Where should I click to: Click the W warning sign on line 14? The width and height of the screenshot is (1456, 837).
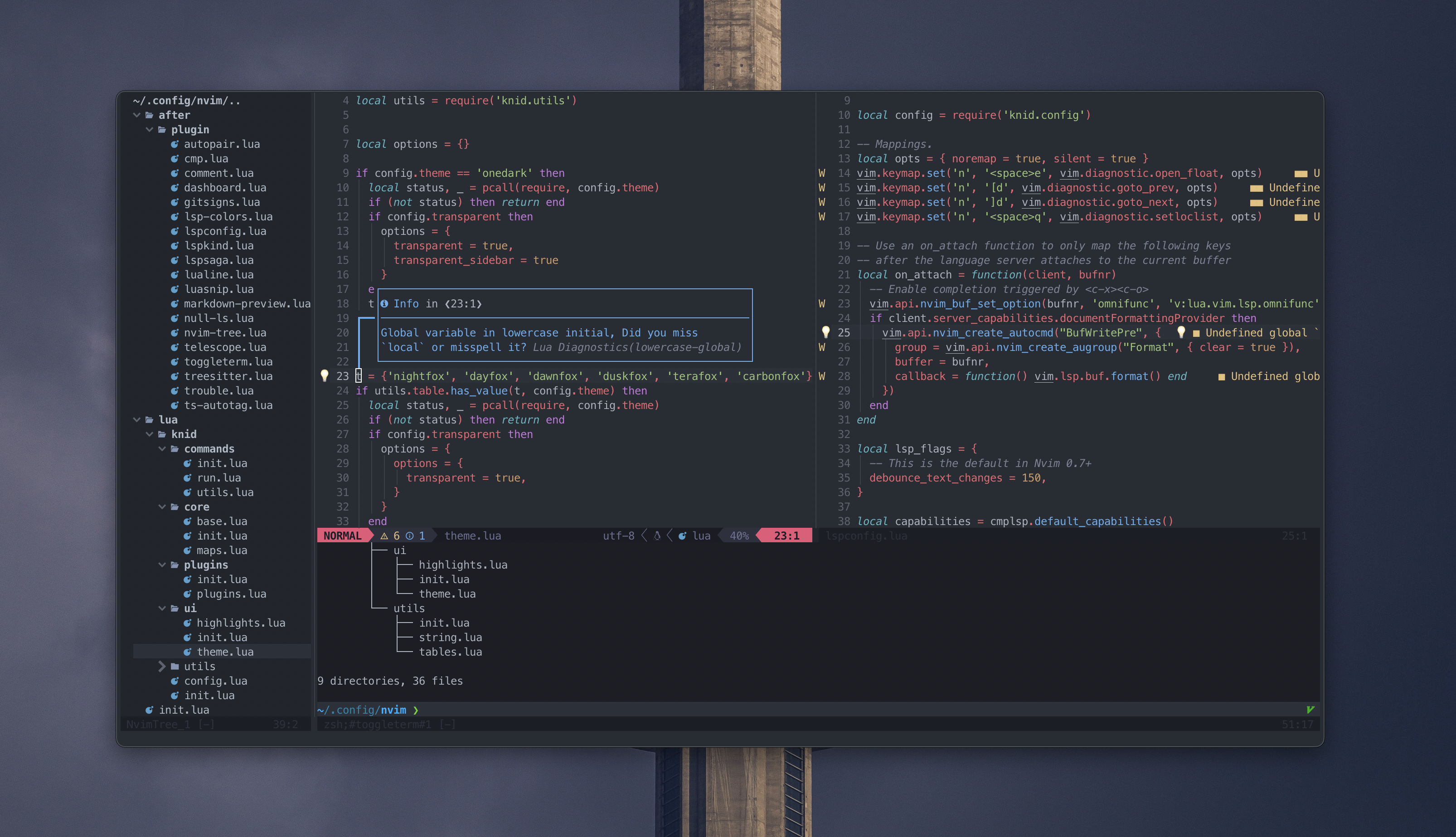tap(822, 173)
